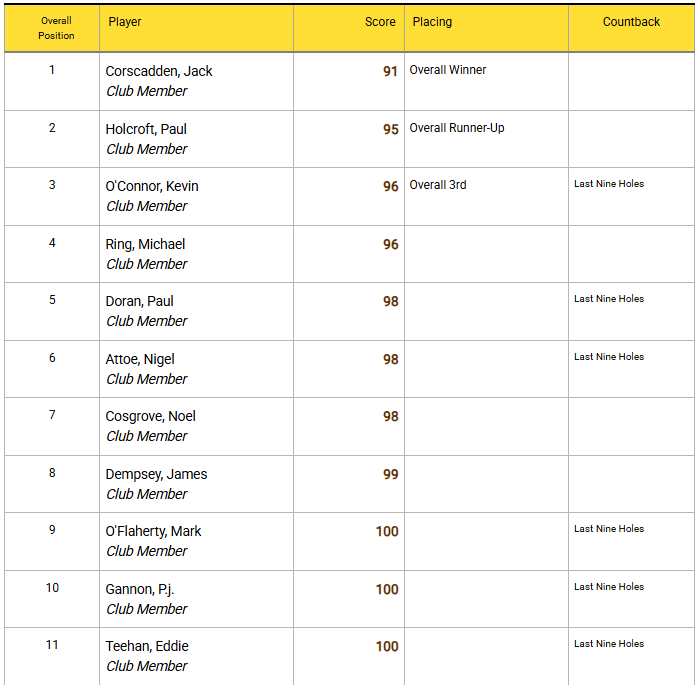698x685 pixels.
Task: Click score 99 for Dempsey
Action: click(390, 474)
